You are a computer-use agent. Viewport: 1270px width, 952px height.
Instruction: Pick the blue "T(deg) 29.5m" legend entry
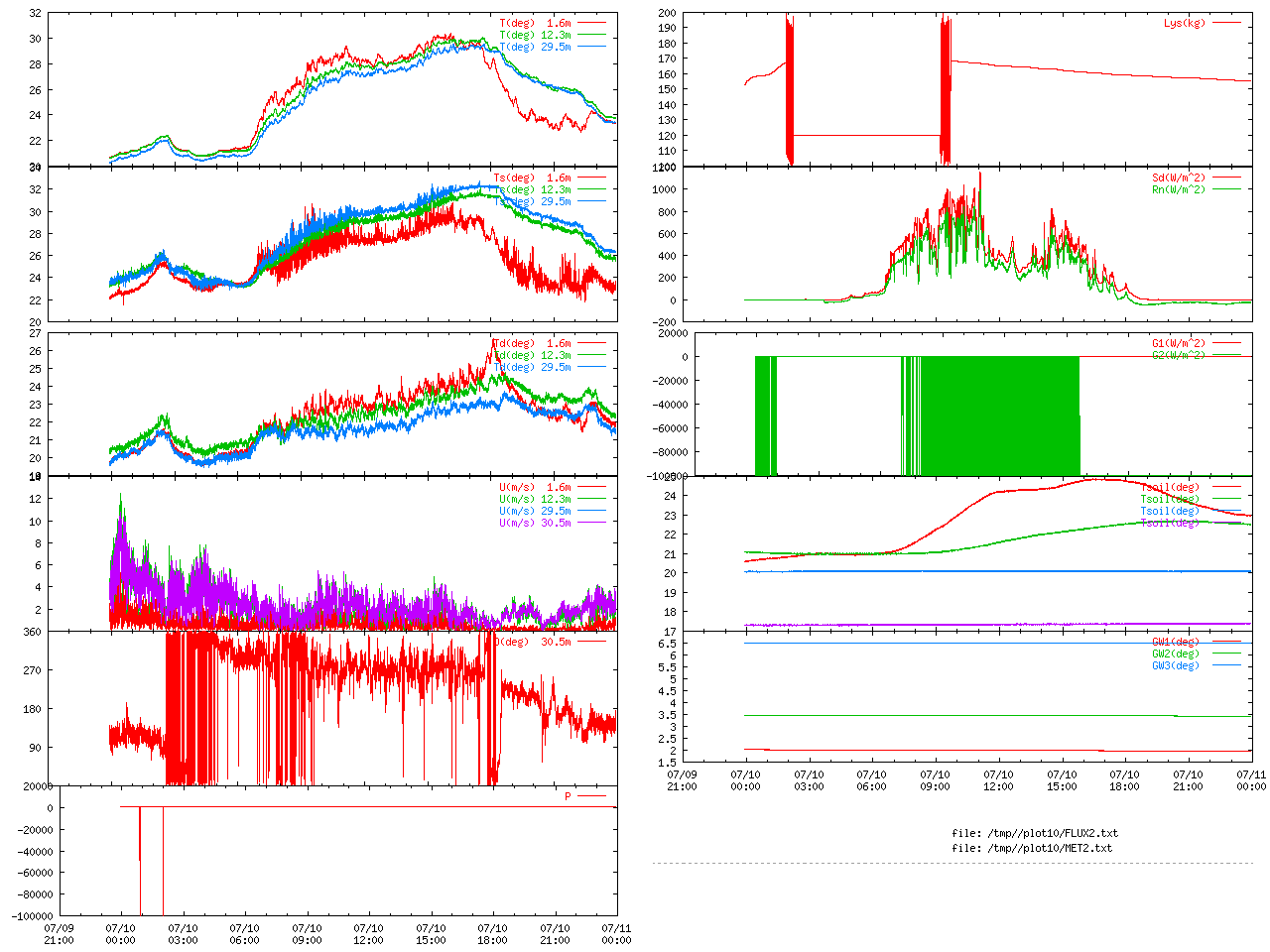[535, 47]
